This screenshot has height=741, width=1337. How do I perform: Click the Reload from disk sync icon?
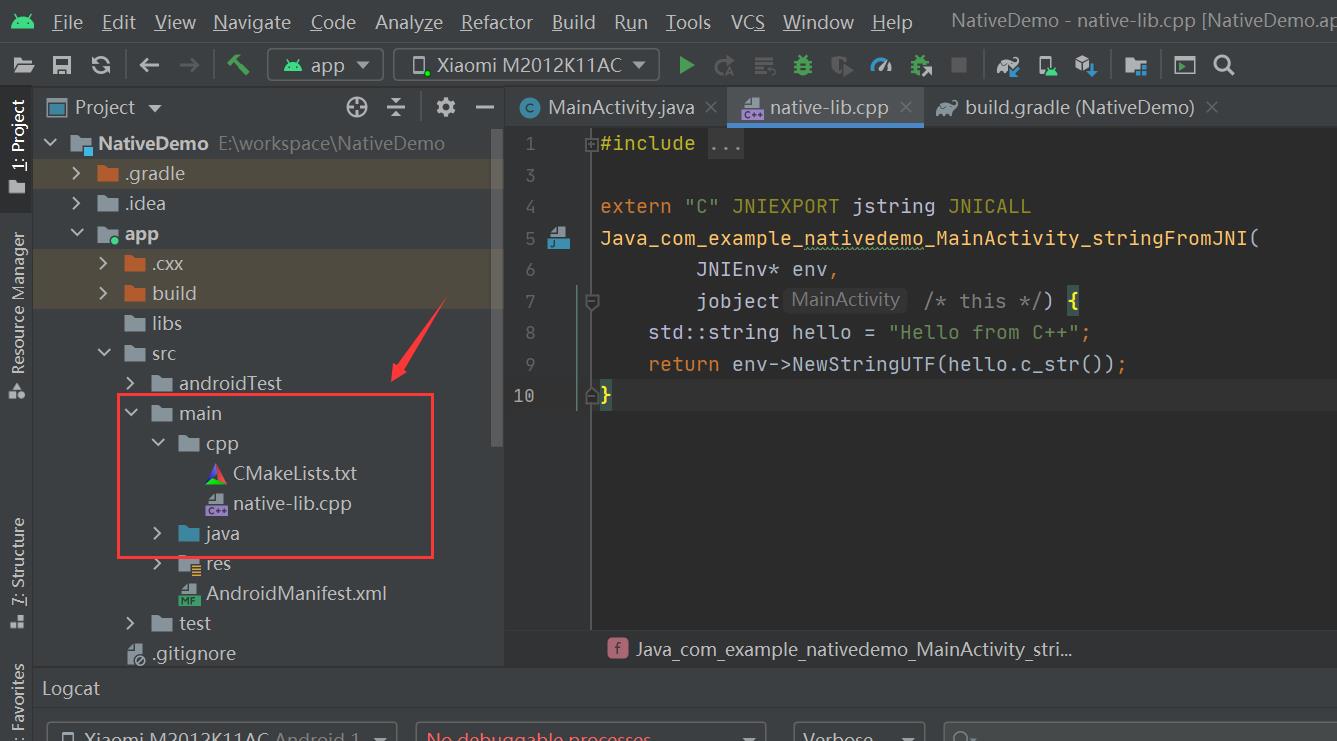(101, 65)
